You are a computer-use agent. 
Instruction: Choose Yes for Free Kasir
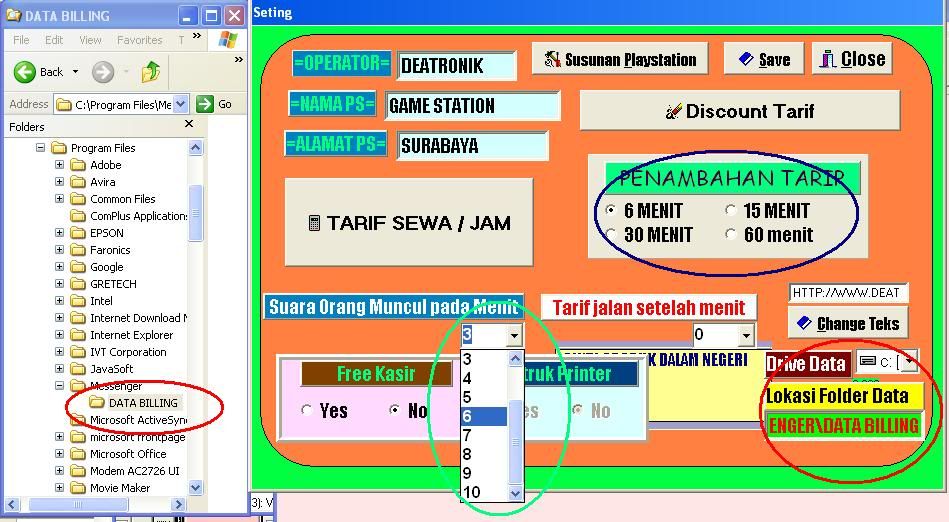[x=307, y=411]
